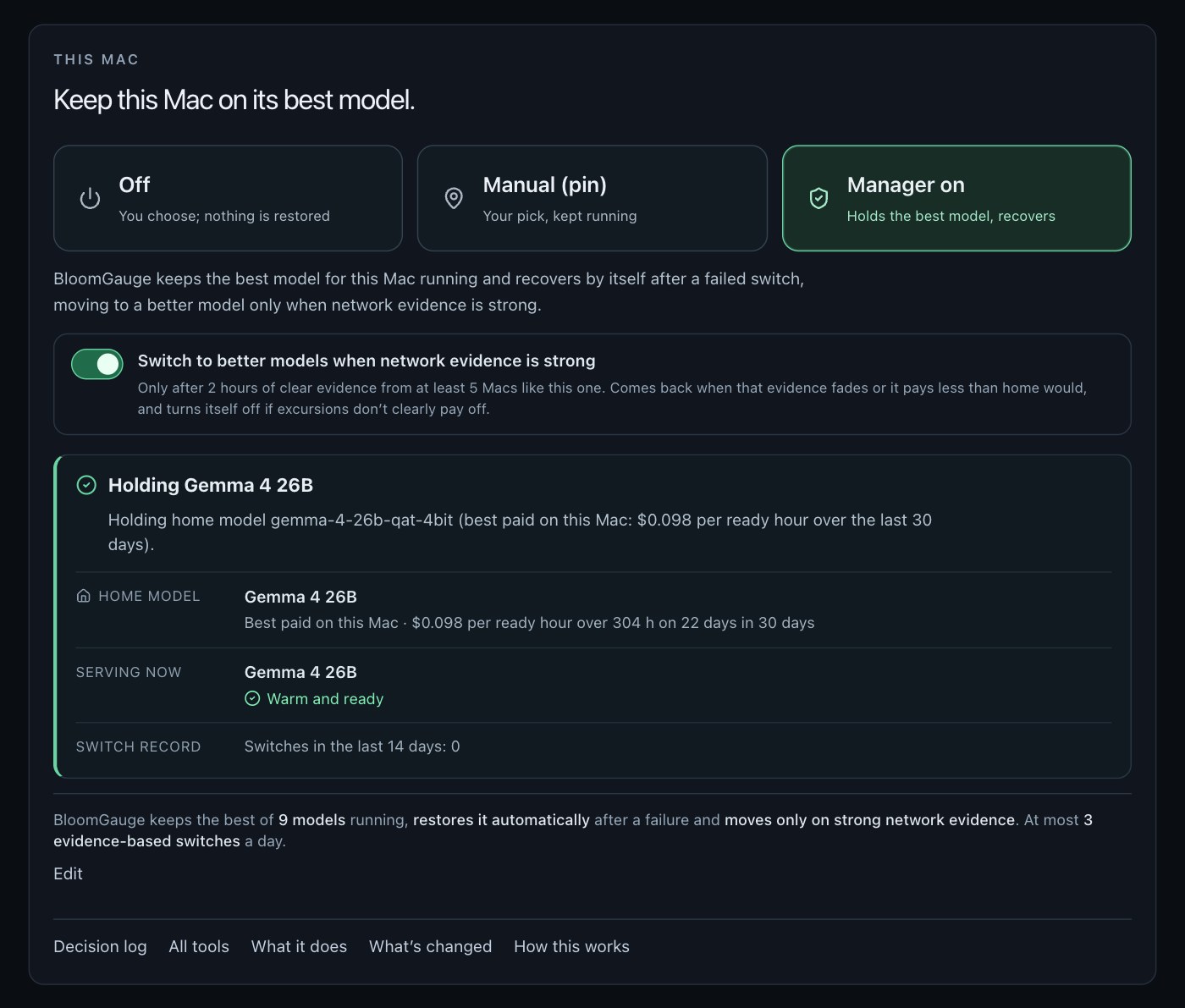Image resolution: width=1185 pixels, height=1008 pixels.
Task: Click the BloomGauge keeps the best model paragraph
Action: click(x=428, y=291)
